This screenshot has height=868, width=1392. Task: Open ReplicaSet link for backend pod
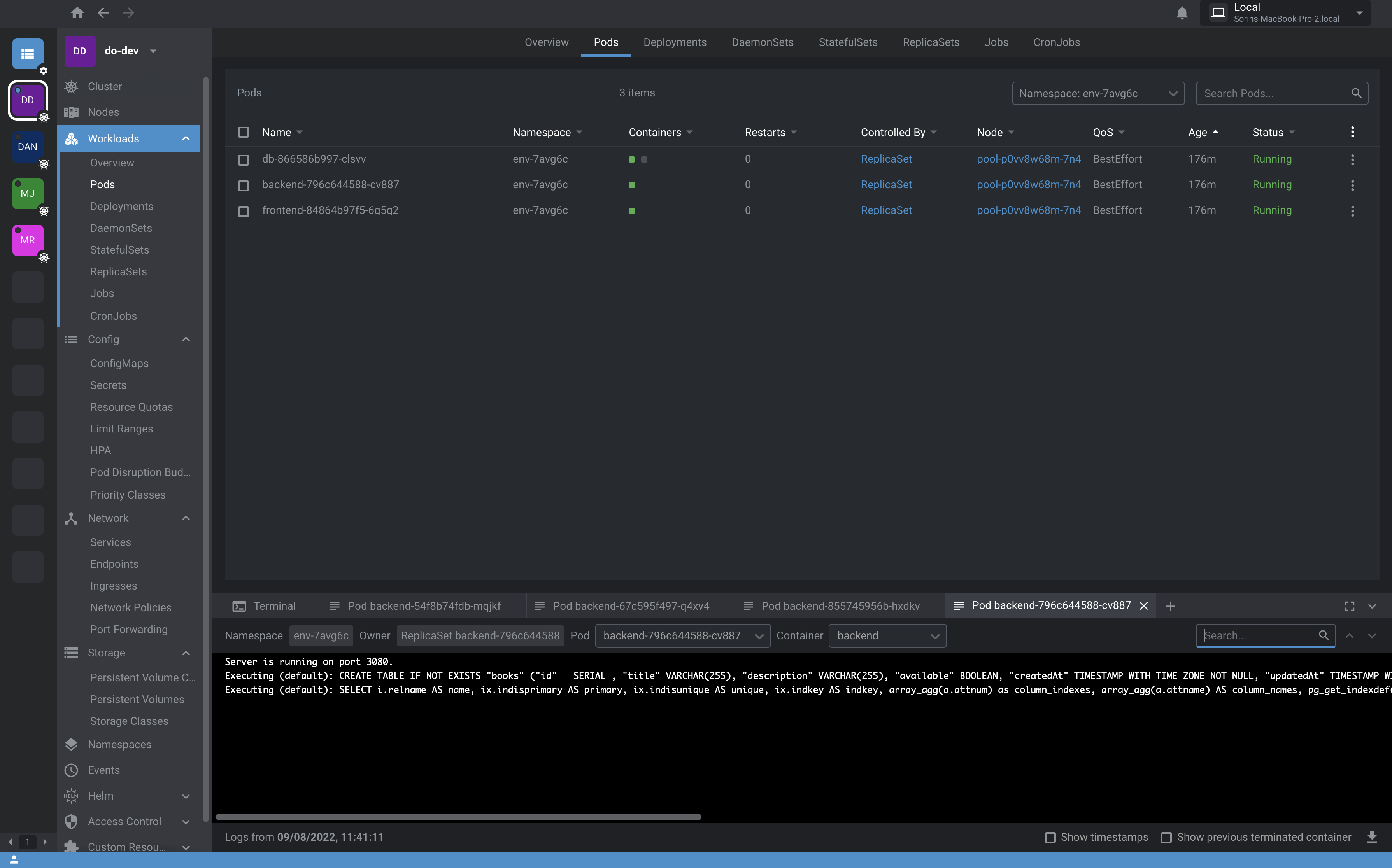pos(886,185)
